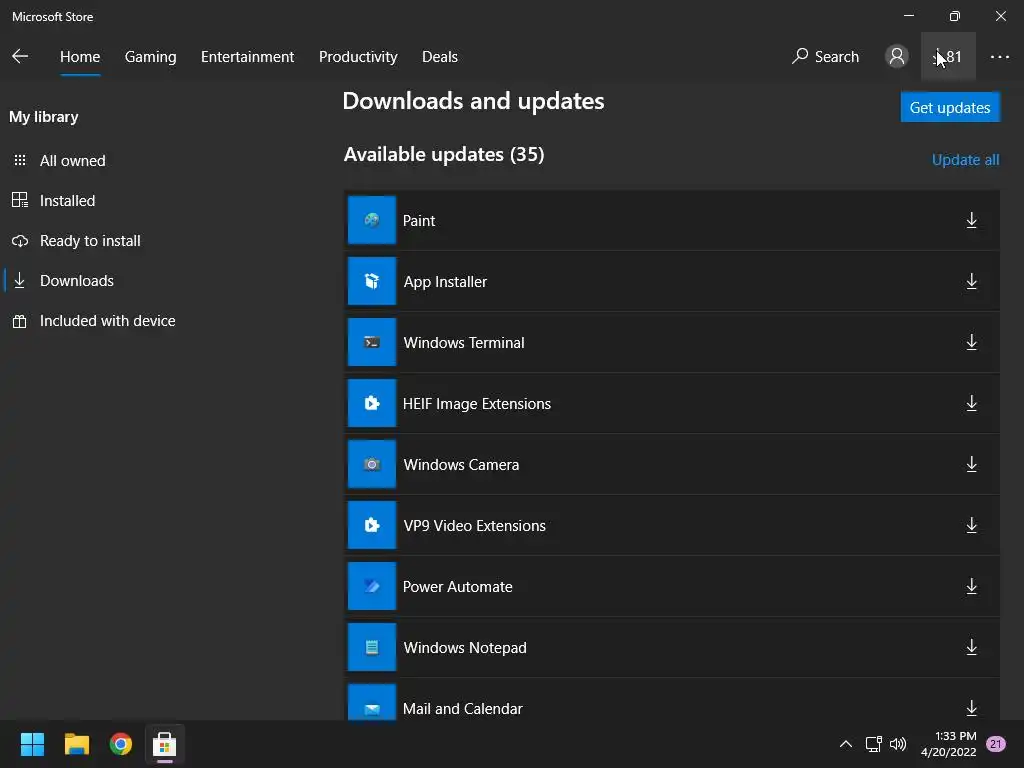The width and height of the screenshot is (1024, 768).
Task: Switch to the Entertainment tab
Action: pos(248,57)
